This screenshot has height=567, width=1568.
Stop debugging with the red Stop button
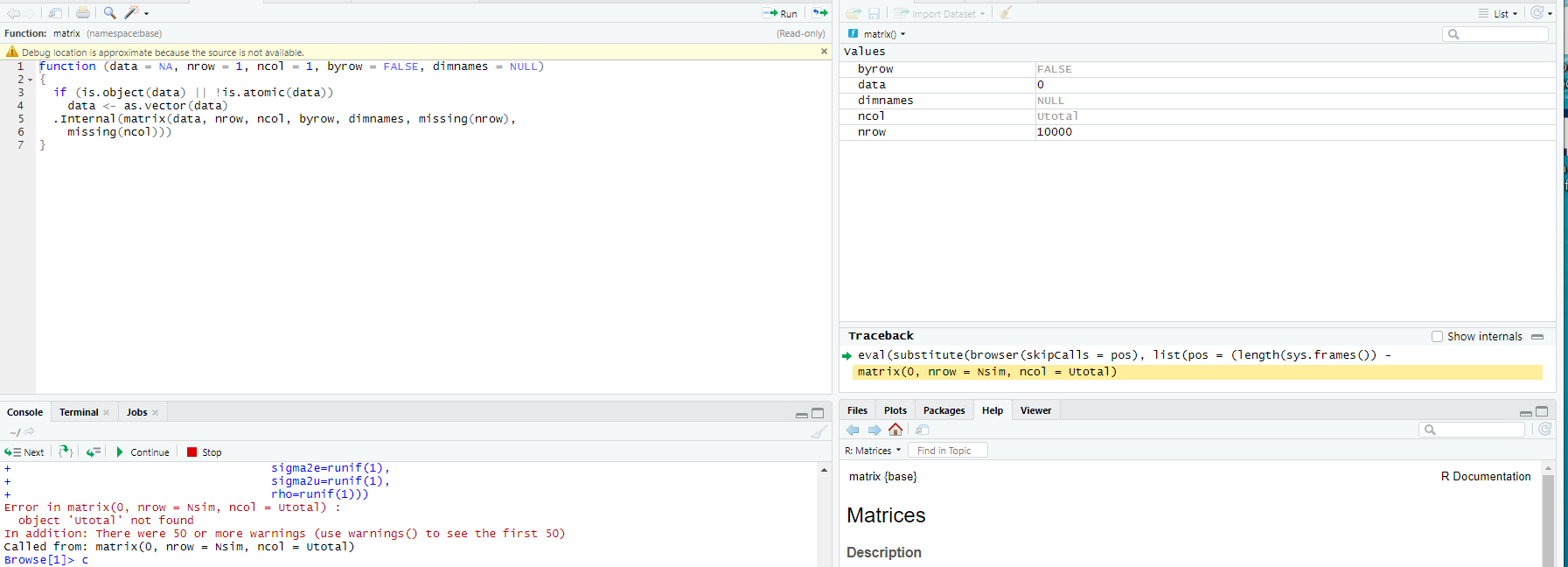(204, 452)
